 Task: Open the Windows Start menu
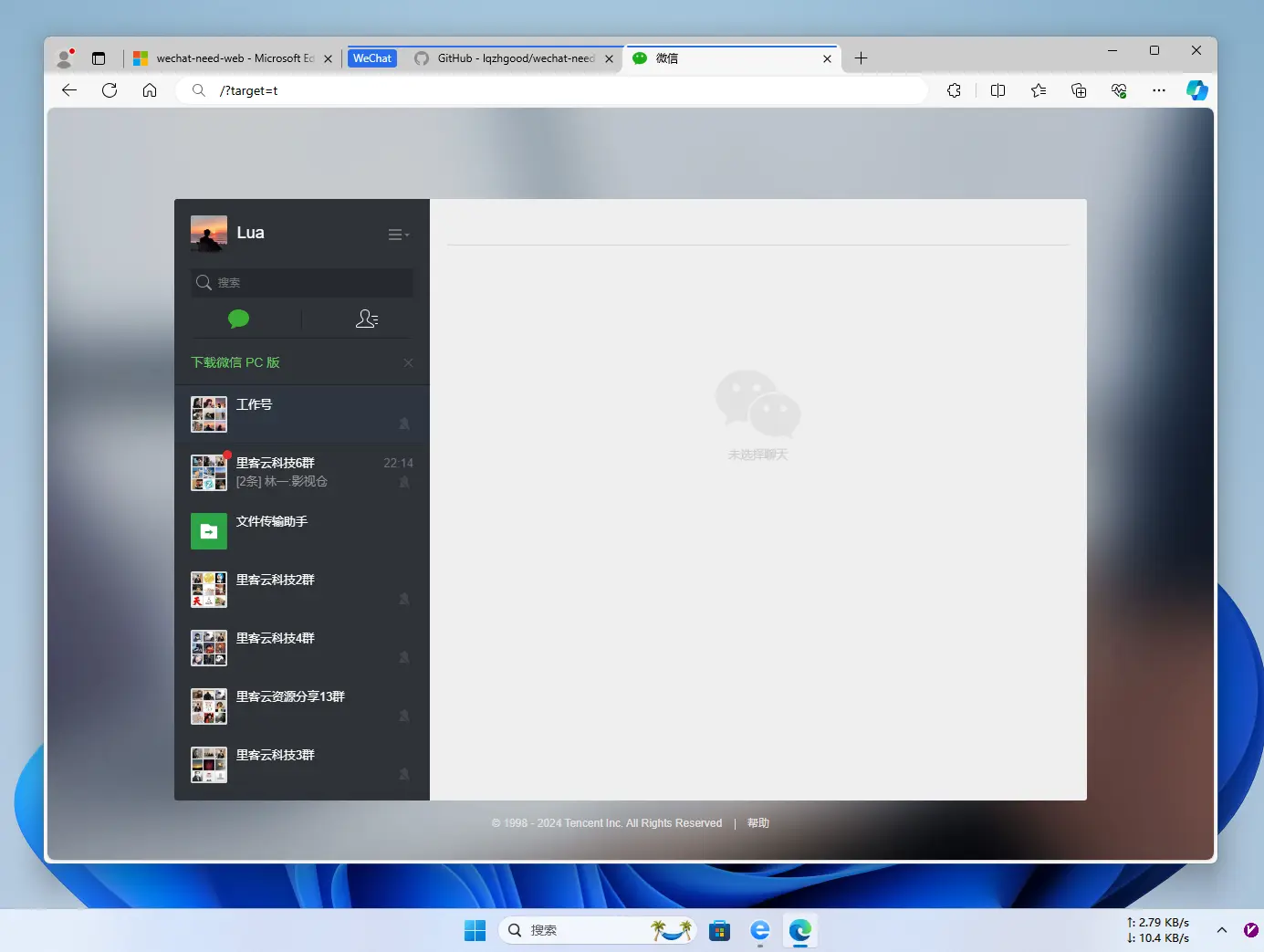coord(475,930)
